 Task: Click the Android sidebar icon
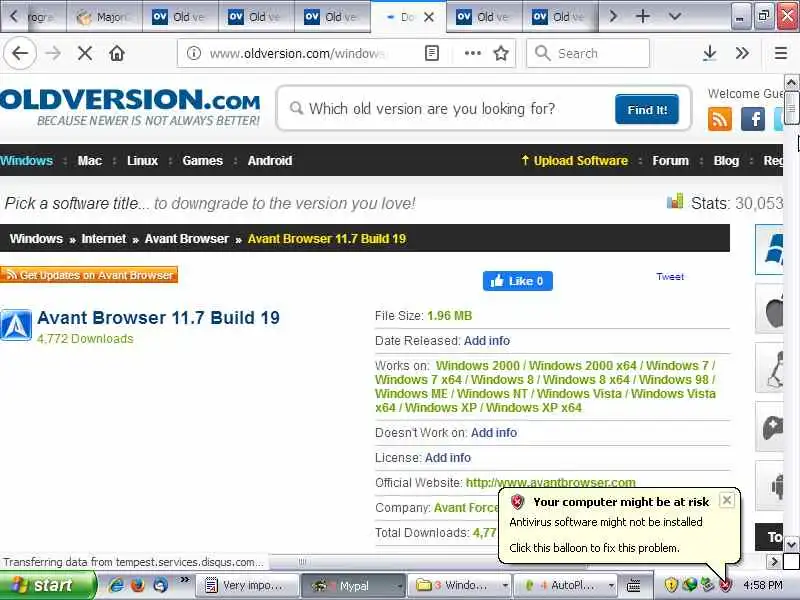click(769, 486)
